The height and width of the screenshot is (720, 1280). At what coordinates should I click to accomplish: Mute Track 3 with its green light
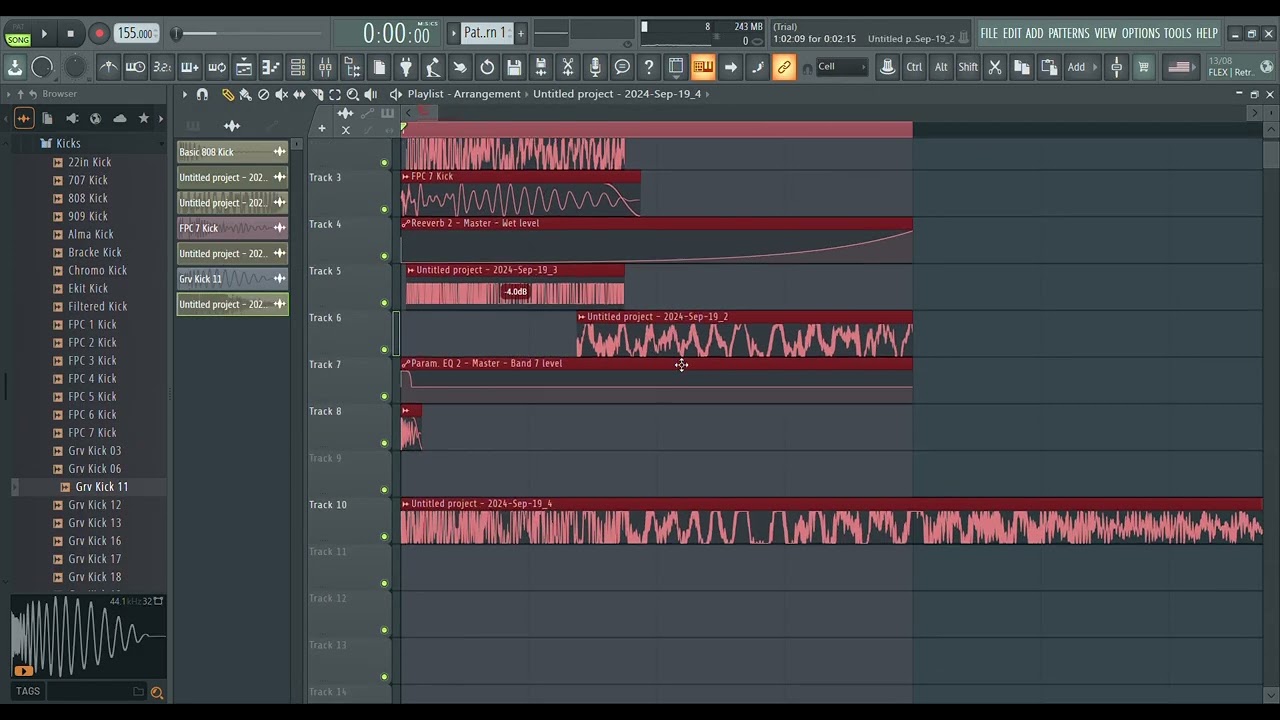click(x=384, y=209)
